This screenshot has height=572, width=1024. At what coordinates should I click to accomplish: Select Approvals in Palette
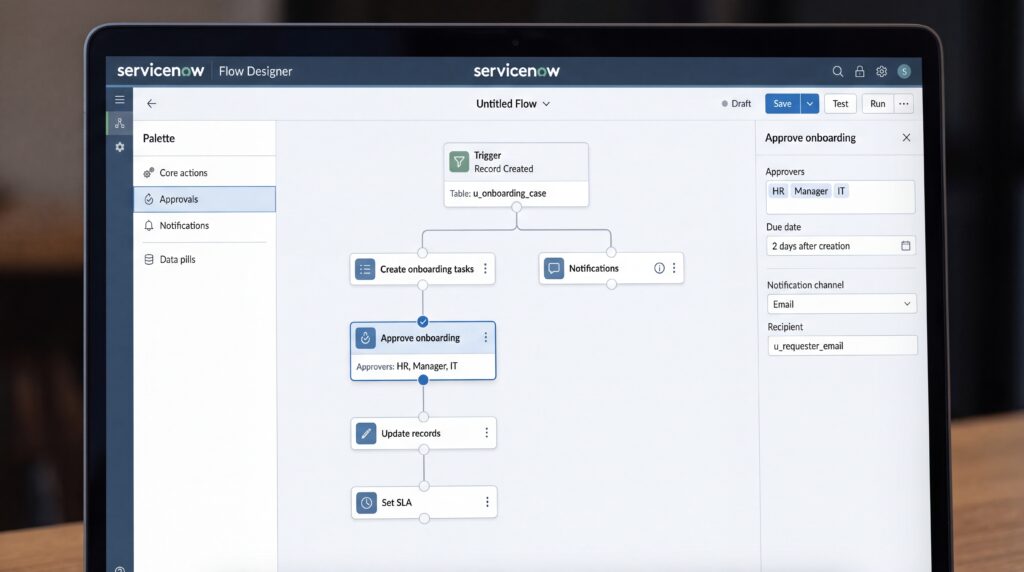click(x=204, y=199)
